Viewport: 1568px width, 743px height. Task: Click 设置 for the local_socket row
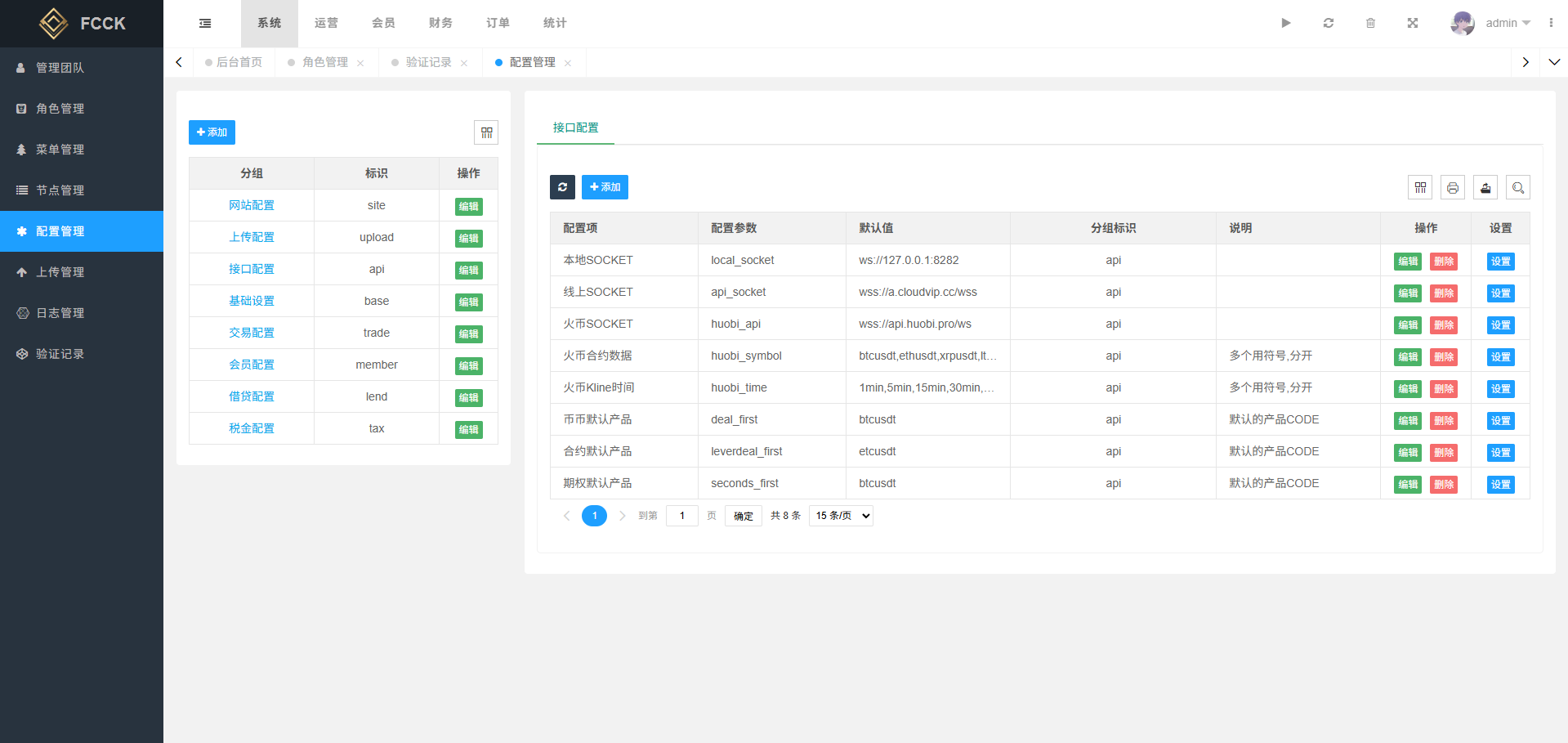click(x=1500, y=262)
